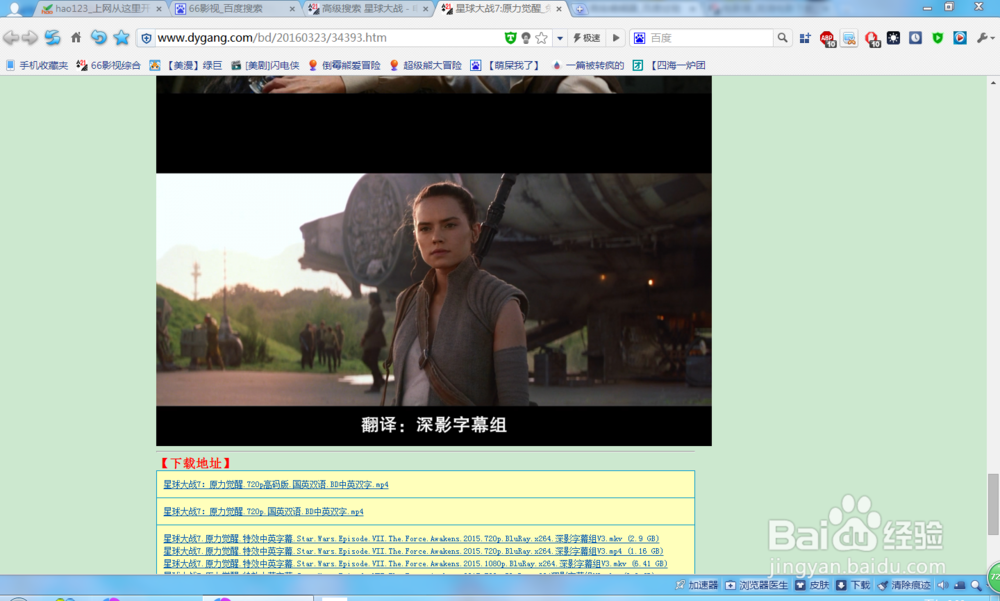The image size is (1000, 601).
Task: Click the dark sun brightness extension icon
Action: tap(893, 38)
